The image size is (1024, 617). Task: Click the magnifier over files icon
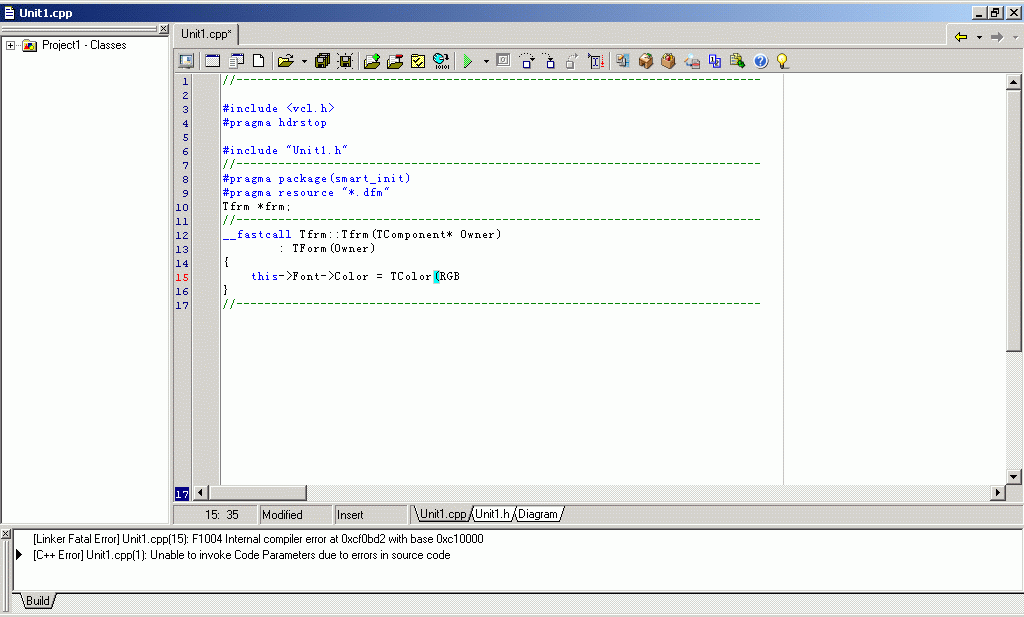[x=692, y=61]
